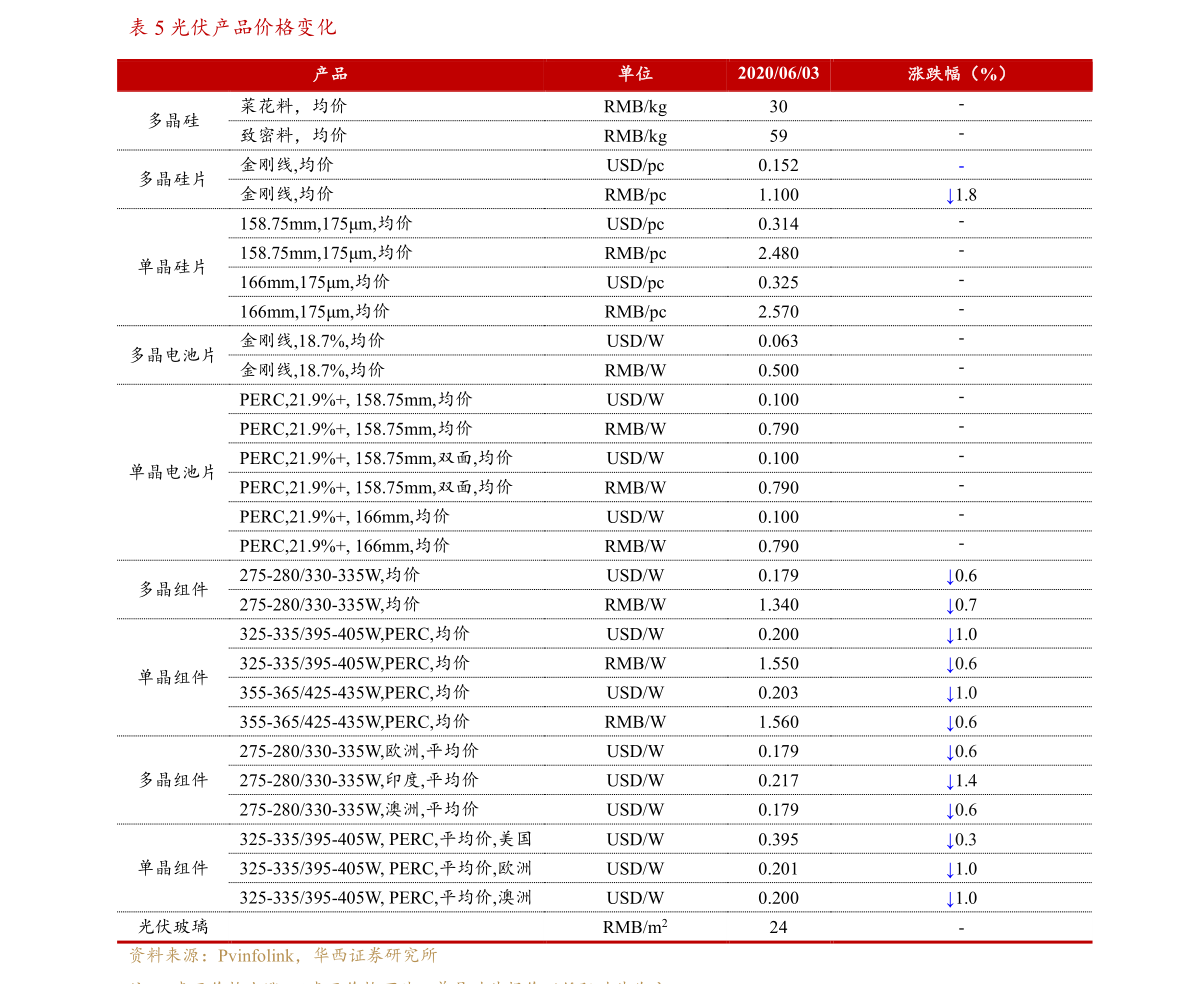The image size is (1191, 984).
Task: Click the topmost blue down arrow
Action: [x=950, y=196]
